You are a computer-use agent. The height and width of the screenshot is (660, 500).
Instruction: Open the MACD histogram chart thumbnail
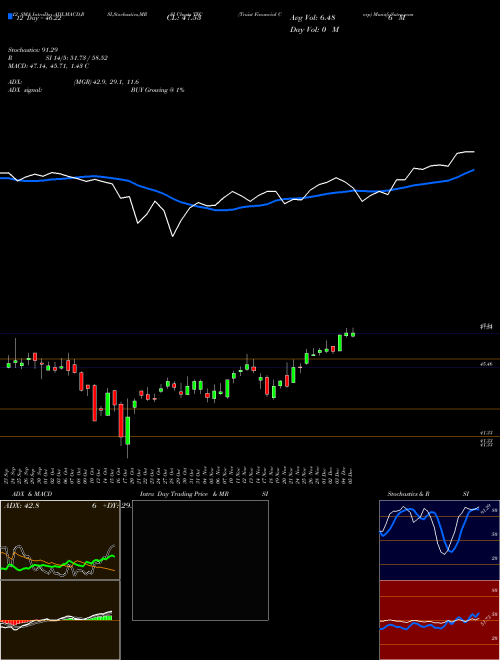pos(60,620)
